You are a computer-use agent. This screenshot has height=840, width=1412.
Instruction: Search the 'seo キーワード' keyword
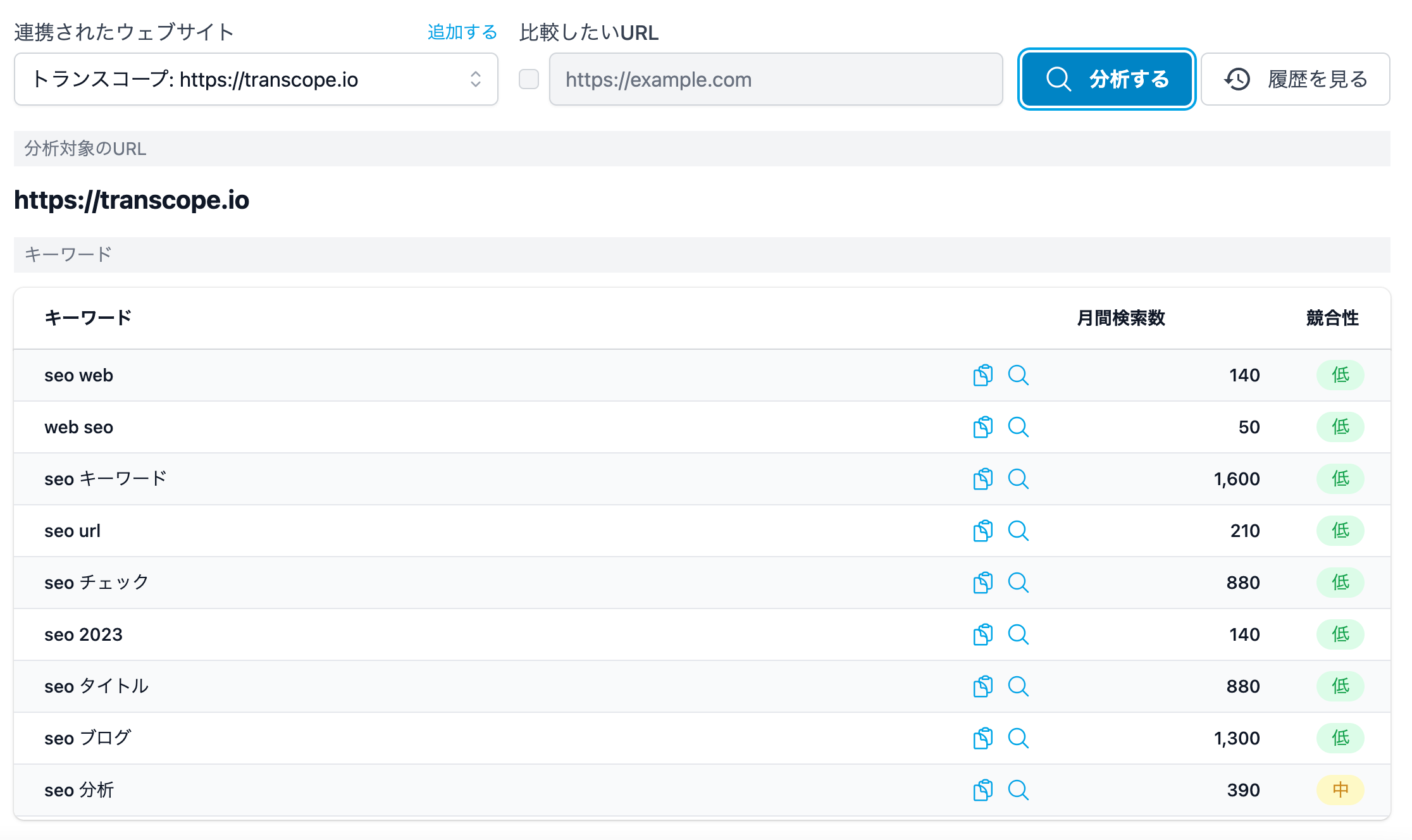tap(1018, 479)
